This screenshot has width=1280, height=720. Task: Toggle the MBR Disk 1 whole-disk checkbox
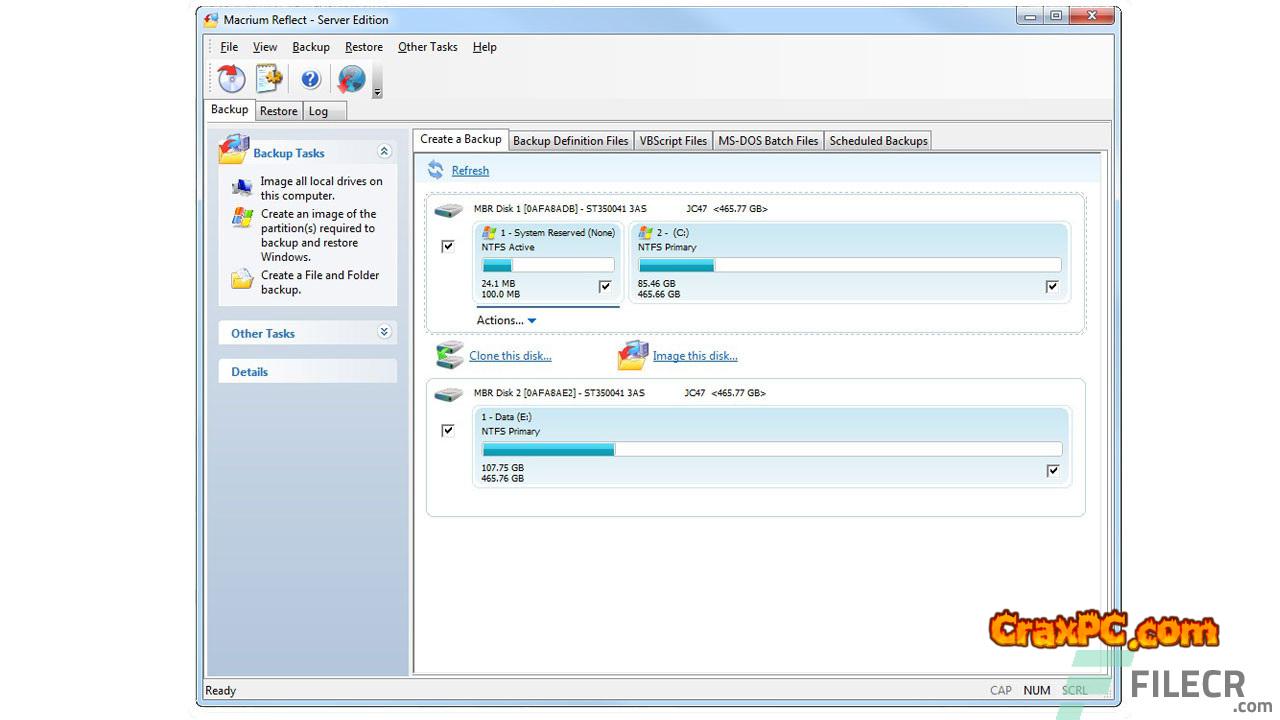click(x=448, y=246)
